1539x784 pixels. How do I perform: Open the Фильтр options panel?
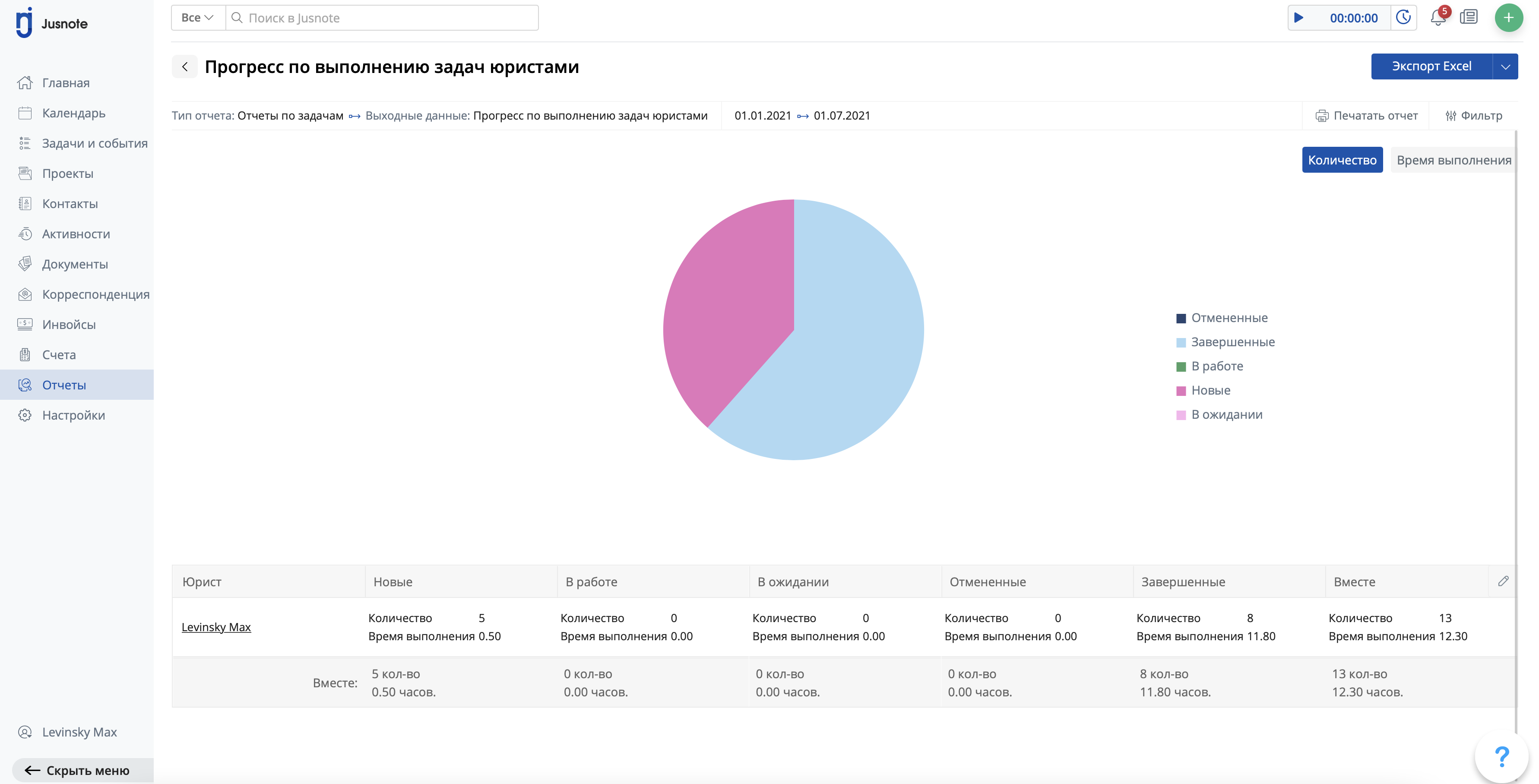tap(1473, 116)
